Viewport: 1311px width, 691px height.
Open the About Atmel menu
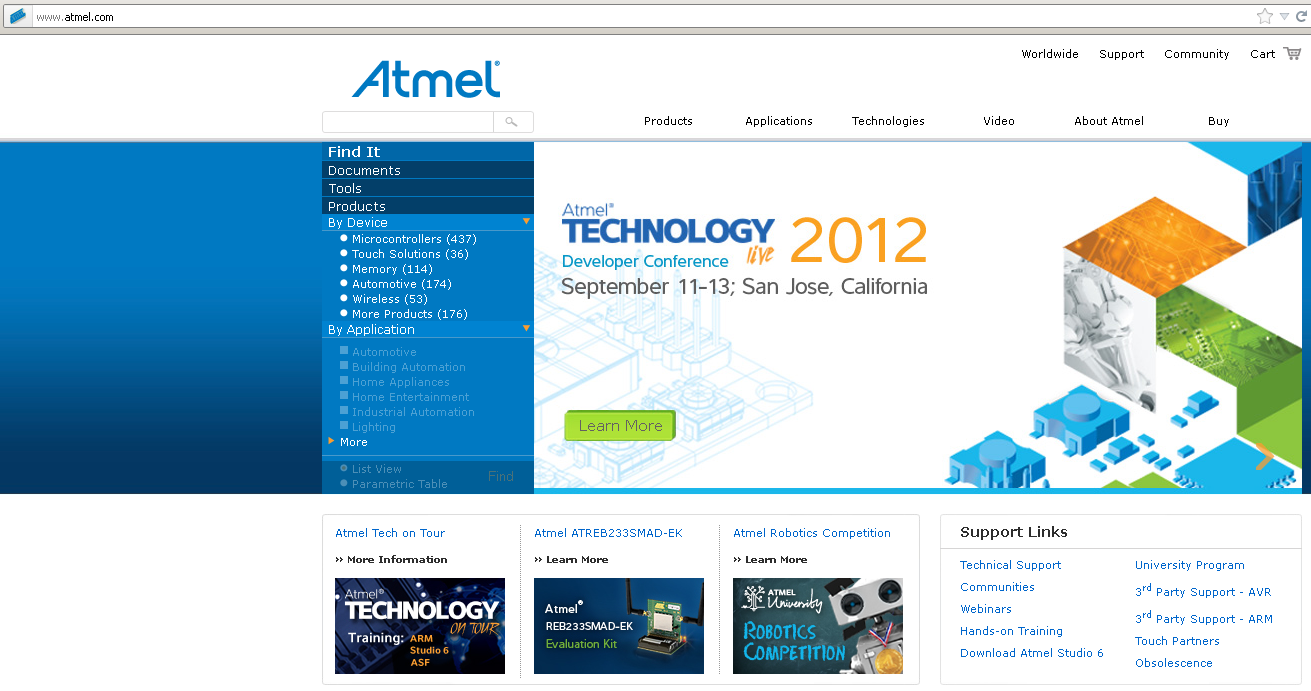pyautogui.click(x=1109, y=121)
